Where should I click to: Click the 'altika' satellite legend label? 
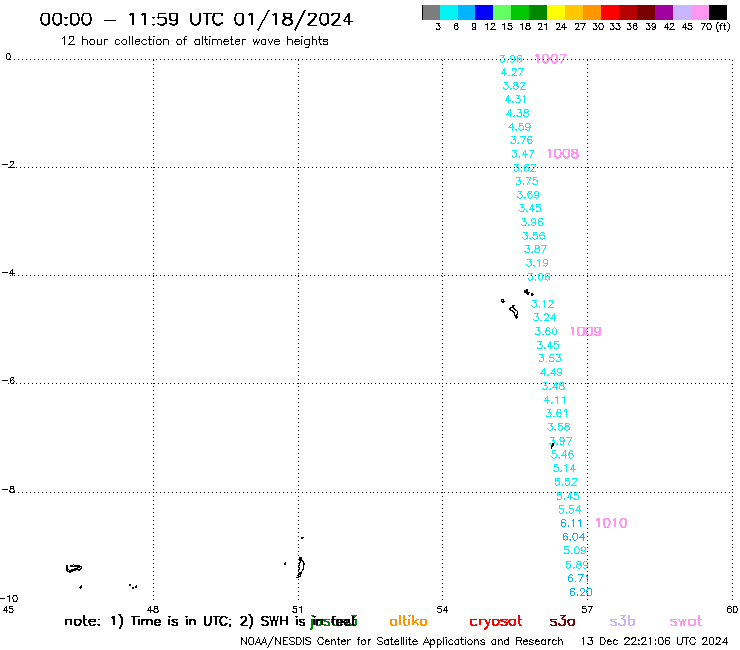click(x=408, y=621)
